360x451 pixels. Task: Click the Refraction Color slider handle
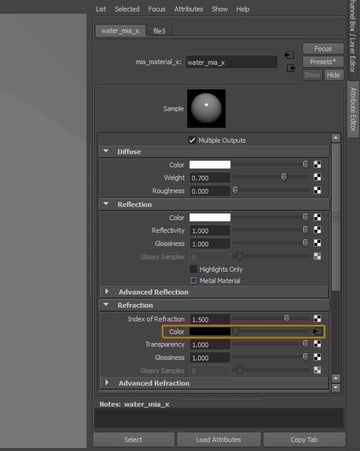tap(235, 331)
